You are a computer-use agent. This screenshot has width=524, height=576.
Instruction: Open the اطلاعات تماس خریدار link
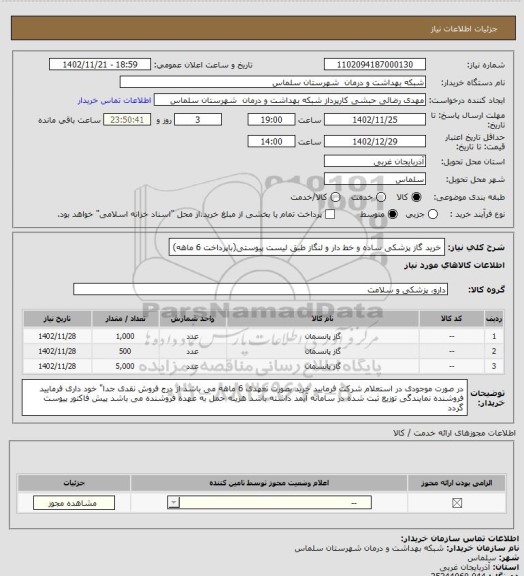(114, 100)
